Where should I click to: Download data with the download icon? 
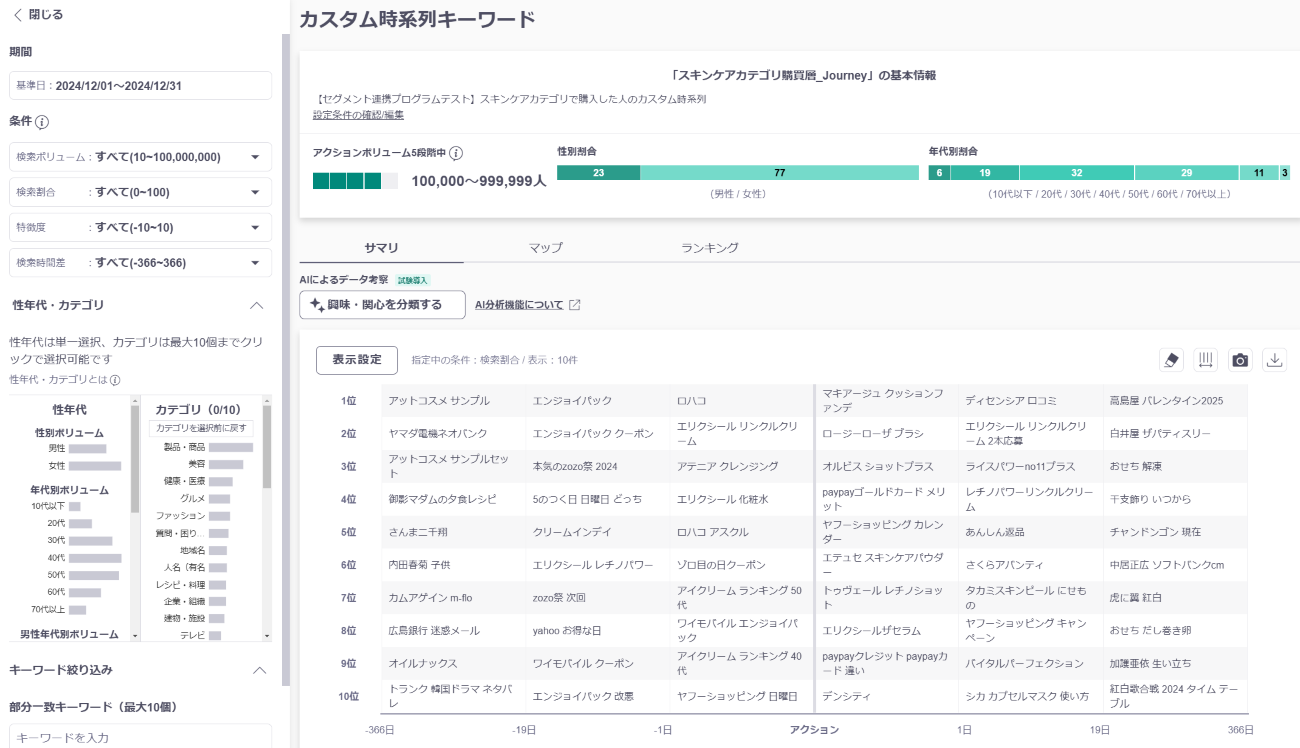(x=1274, y=360)
